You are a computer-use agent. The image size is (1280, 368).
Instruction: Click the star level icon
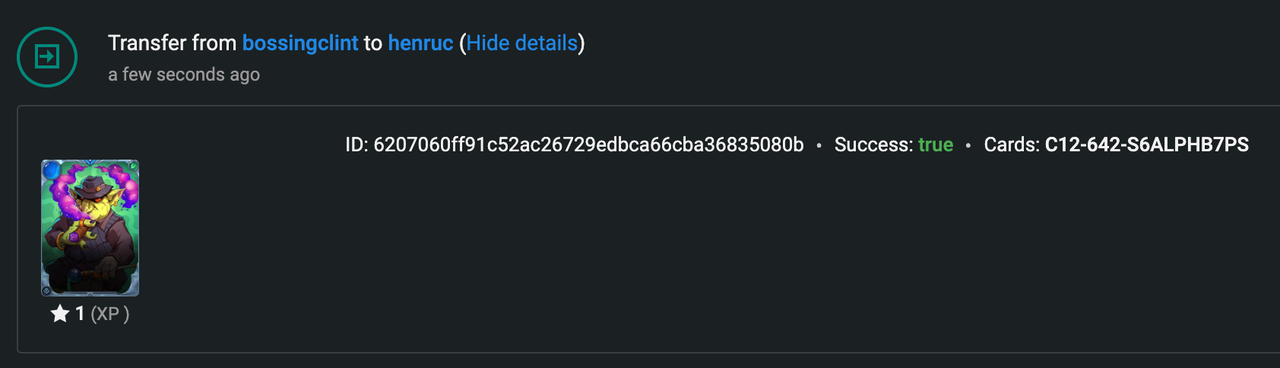point(60,314)
